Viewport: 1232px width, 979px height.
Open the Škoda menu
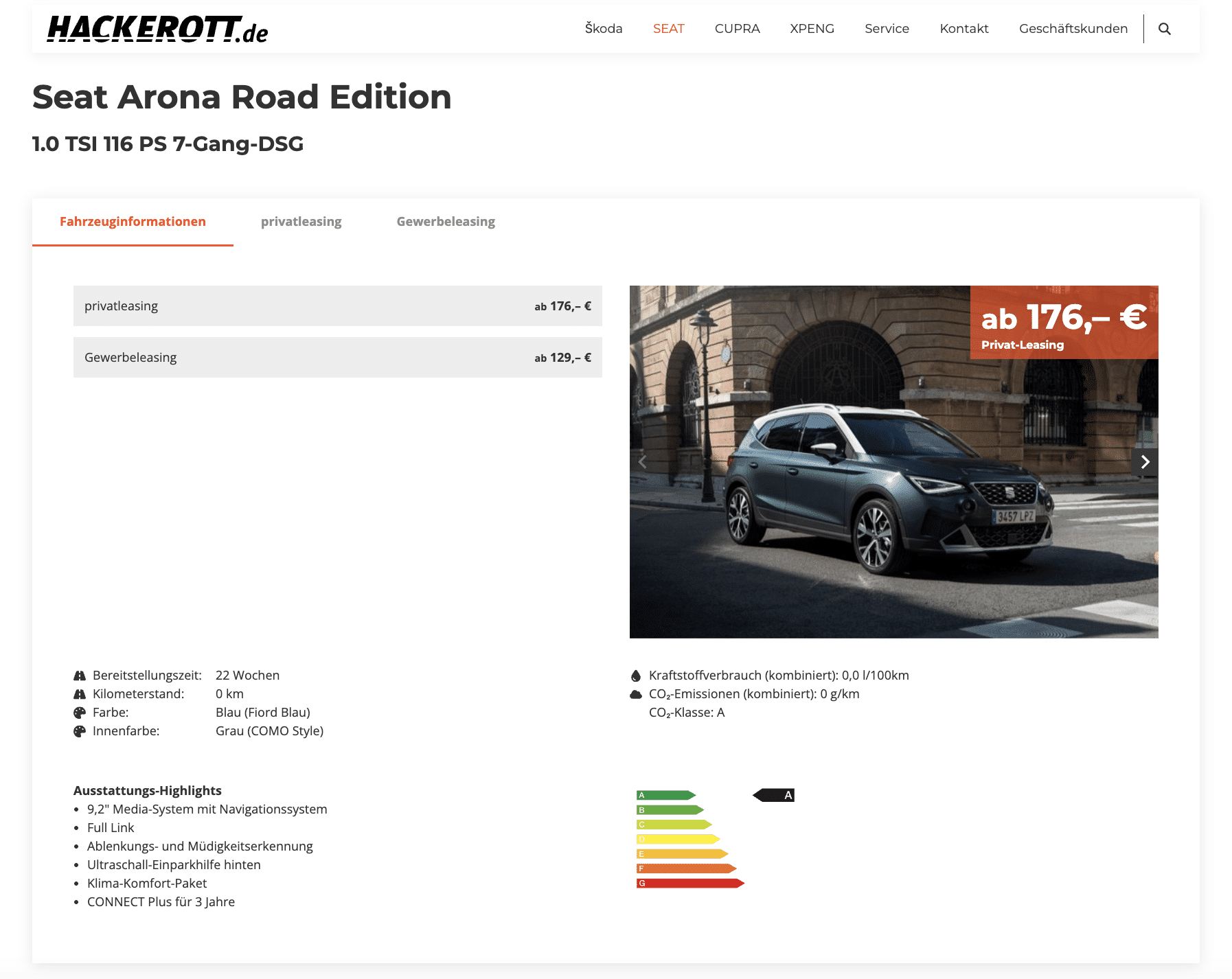pos(603,29)
